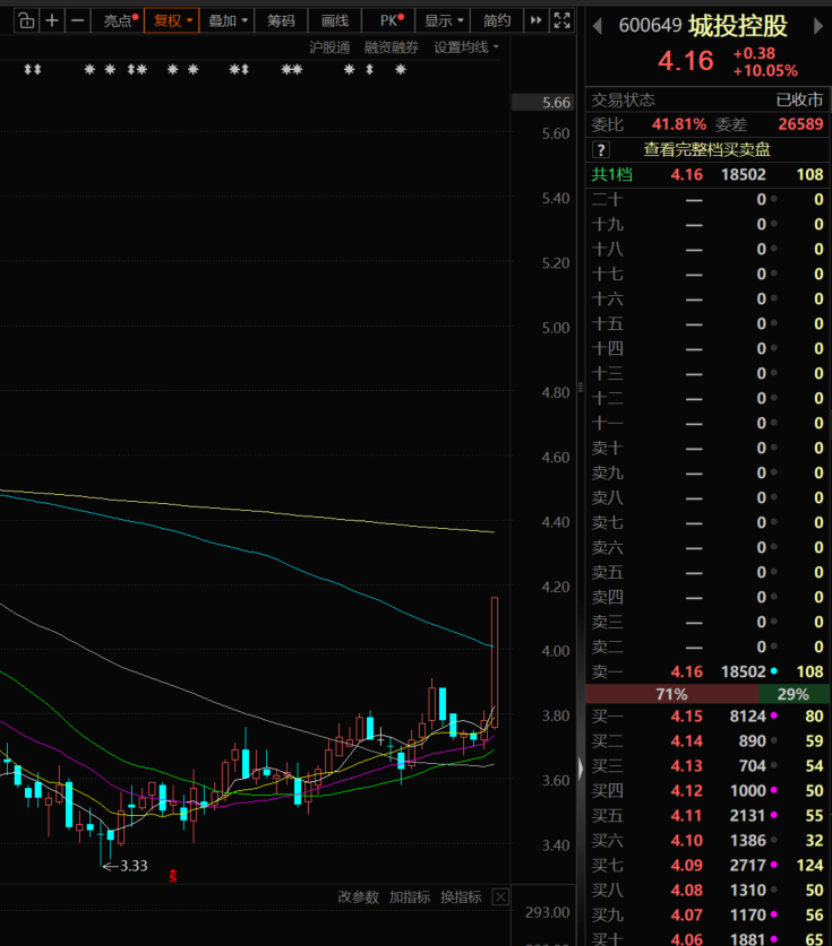This screenshot has width=832, height=946.
Task: Expand the 显示 display dropdown
Action: (443, 21)
